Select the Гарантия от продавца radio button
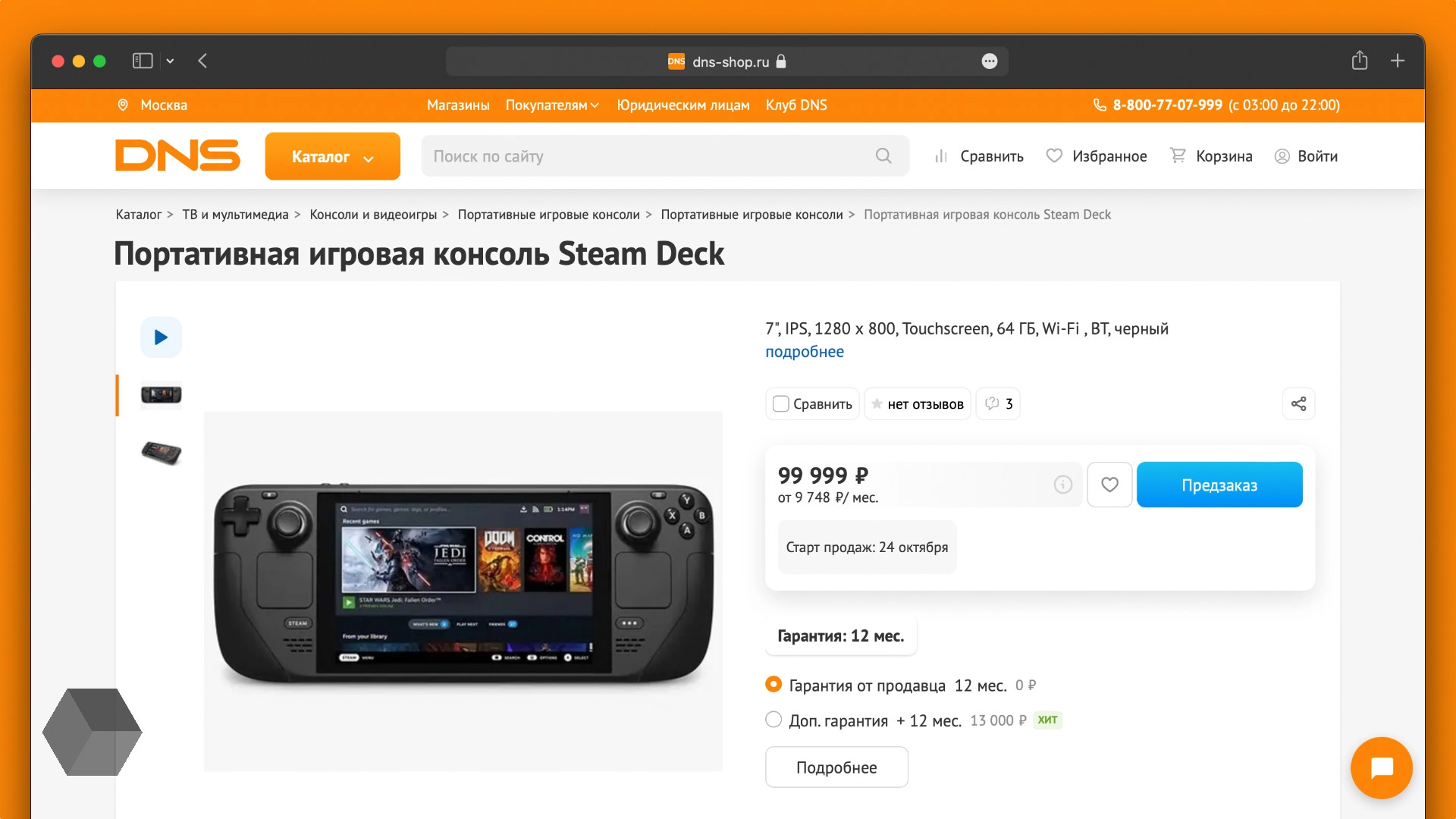The height and width of the screenshot is (819, 1456). 773,684
